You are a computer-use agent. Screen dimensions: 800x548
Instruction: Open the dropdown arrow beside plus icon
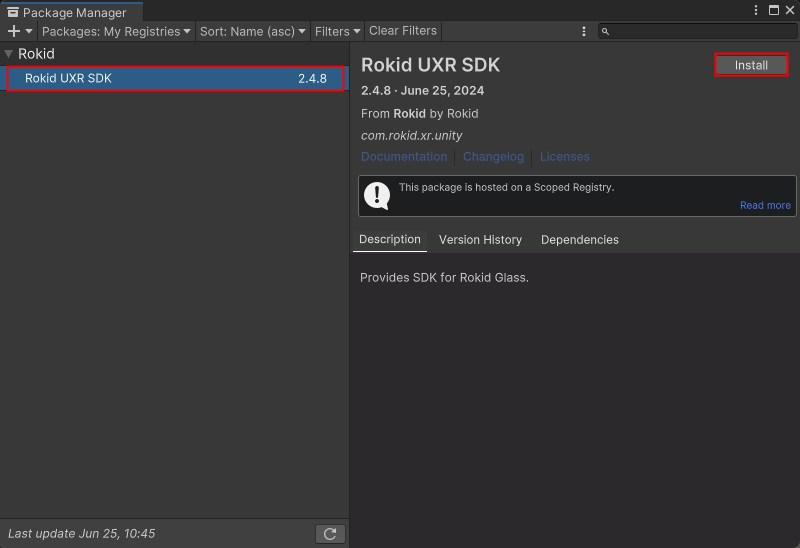coord(29,31)
